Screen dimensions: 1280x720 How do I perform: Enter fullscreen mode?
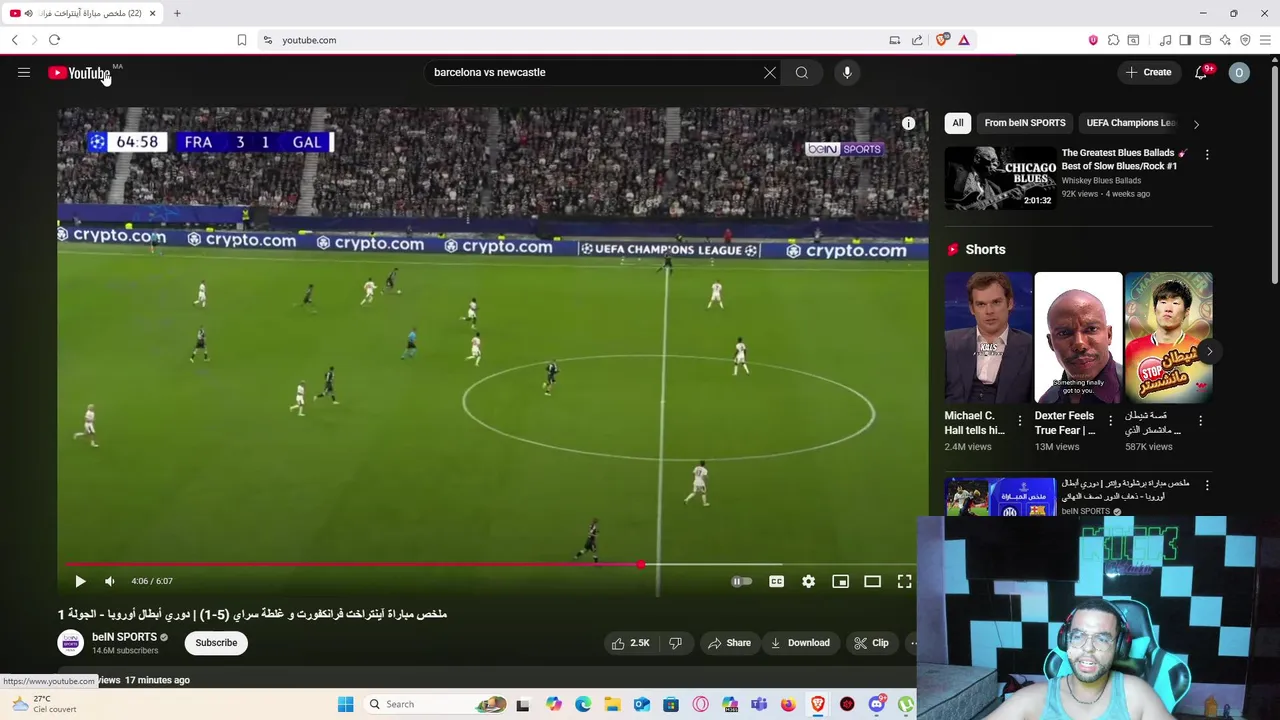point(904,581)
